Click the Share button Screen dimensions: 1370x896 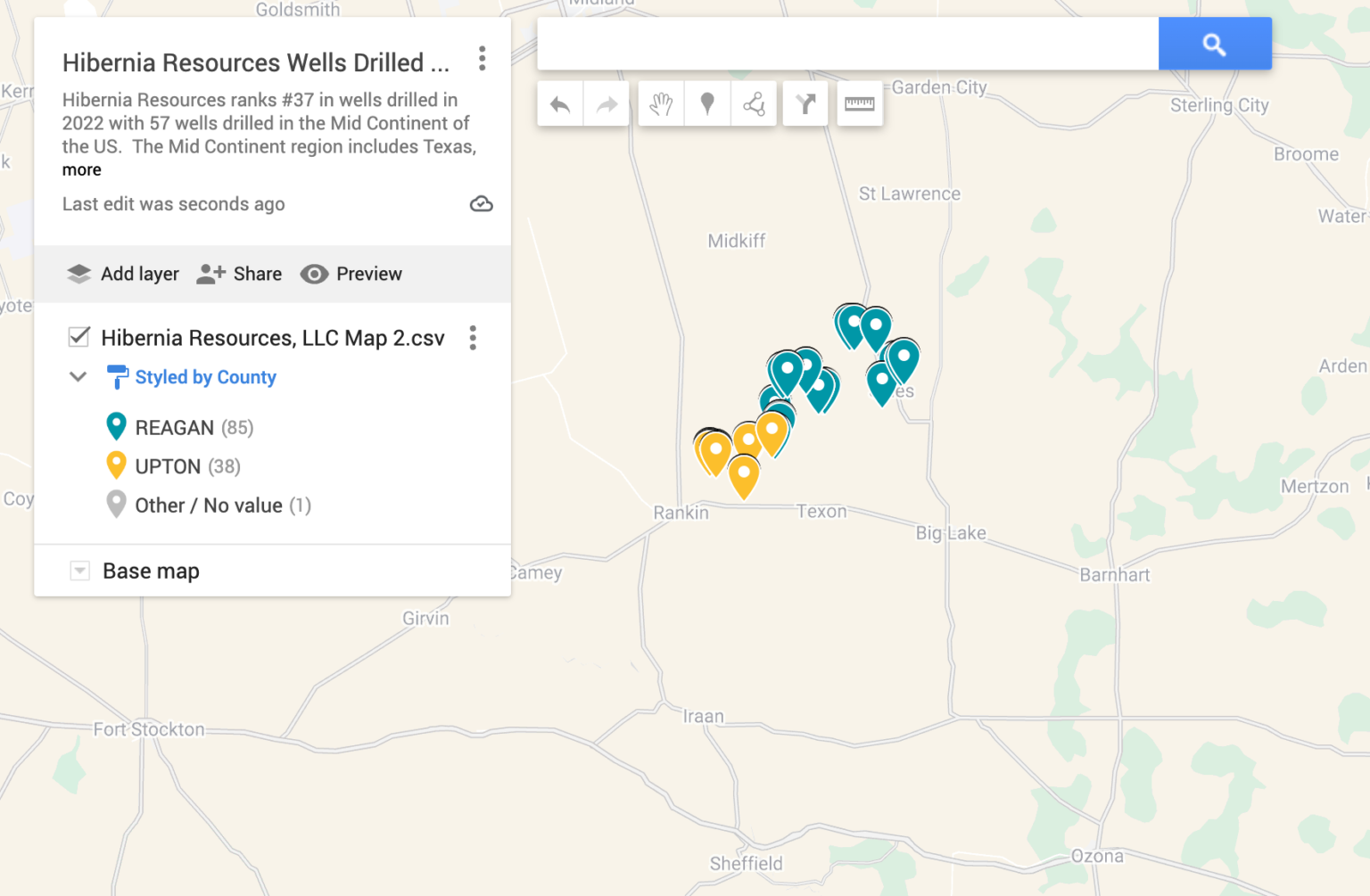pyautogui.click(x=239, y=274)
